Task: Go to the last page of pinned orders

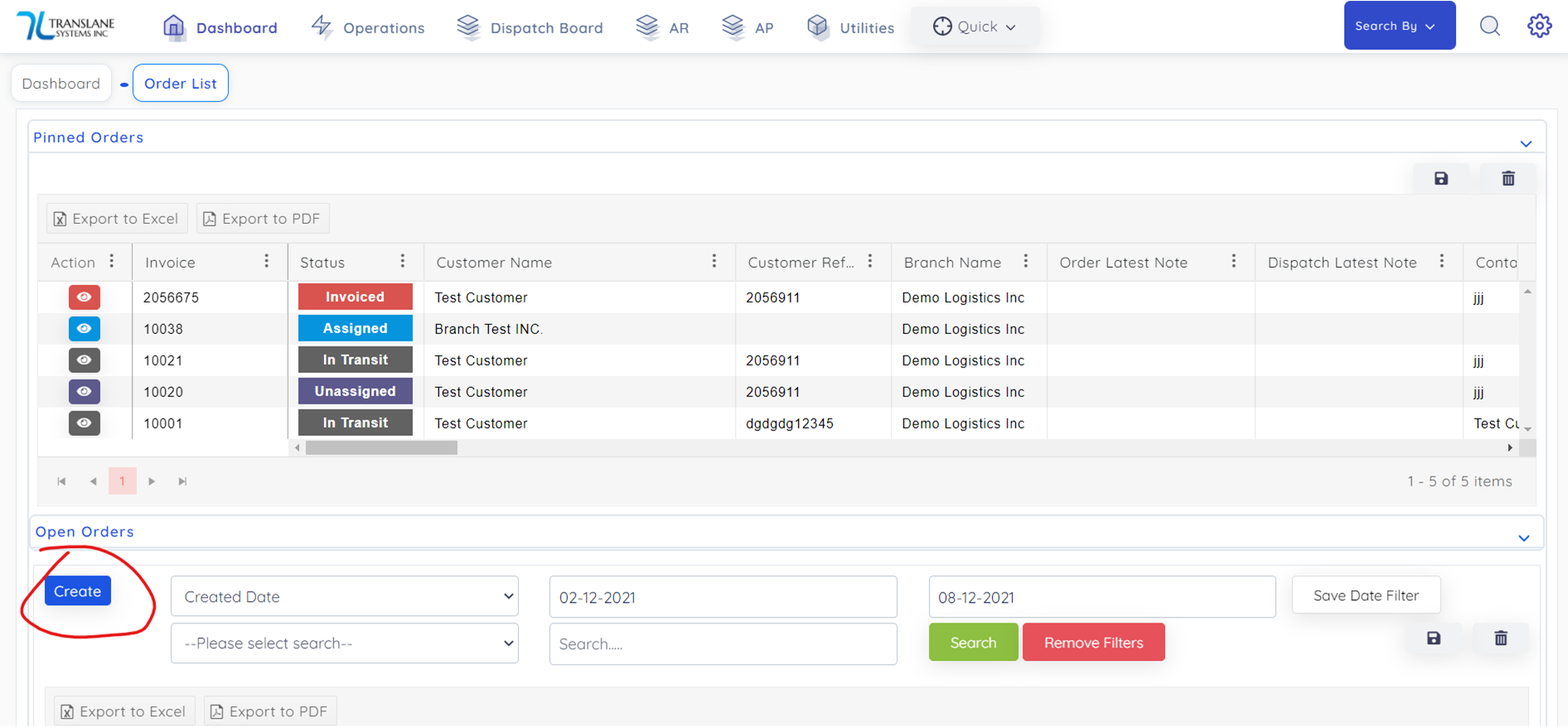Action: pyautogui.click(x=182, y=482)
